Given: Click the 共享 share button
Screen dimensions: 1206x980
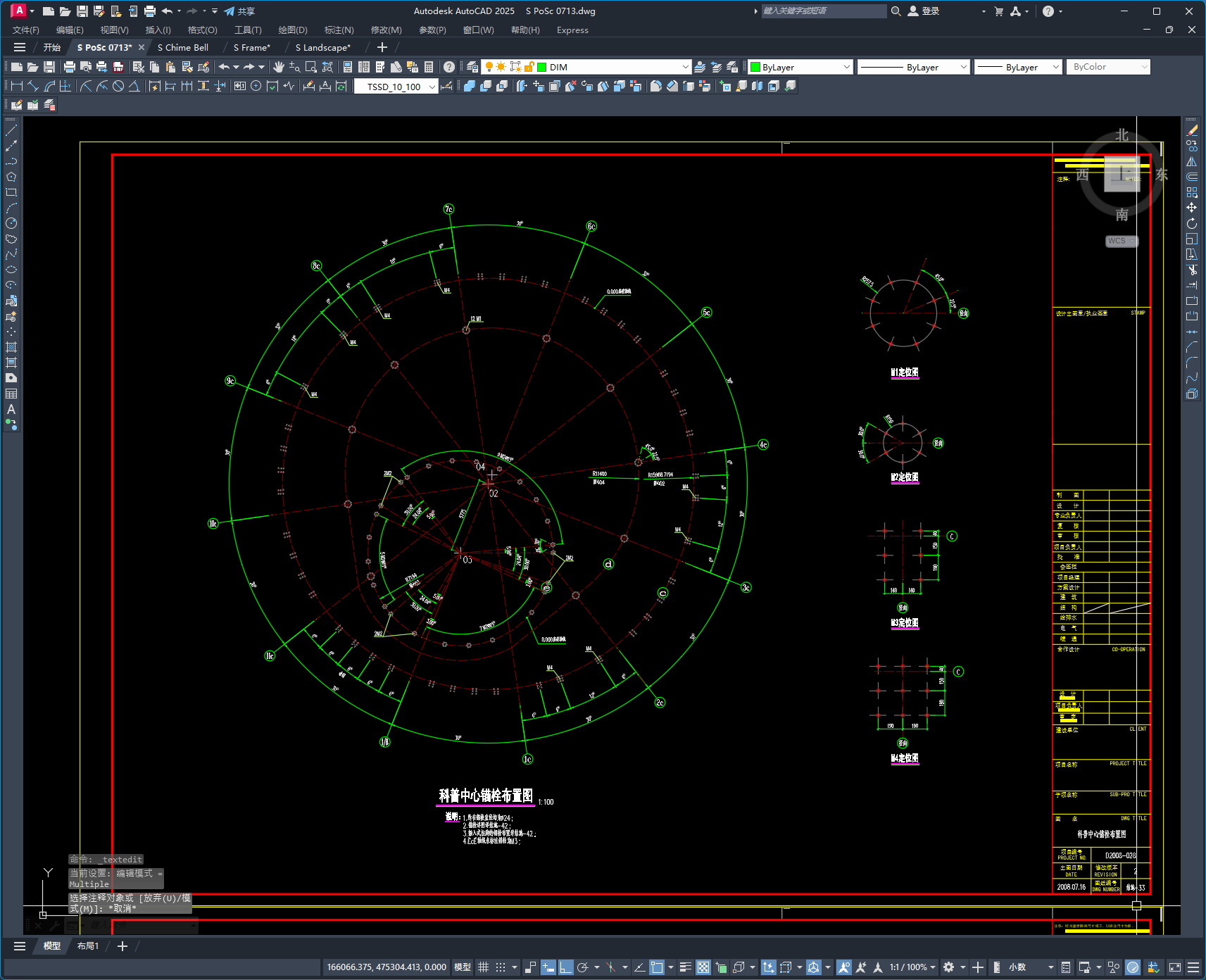Looking at the screenshot, I should point(239,11).
